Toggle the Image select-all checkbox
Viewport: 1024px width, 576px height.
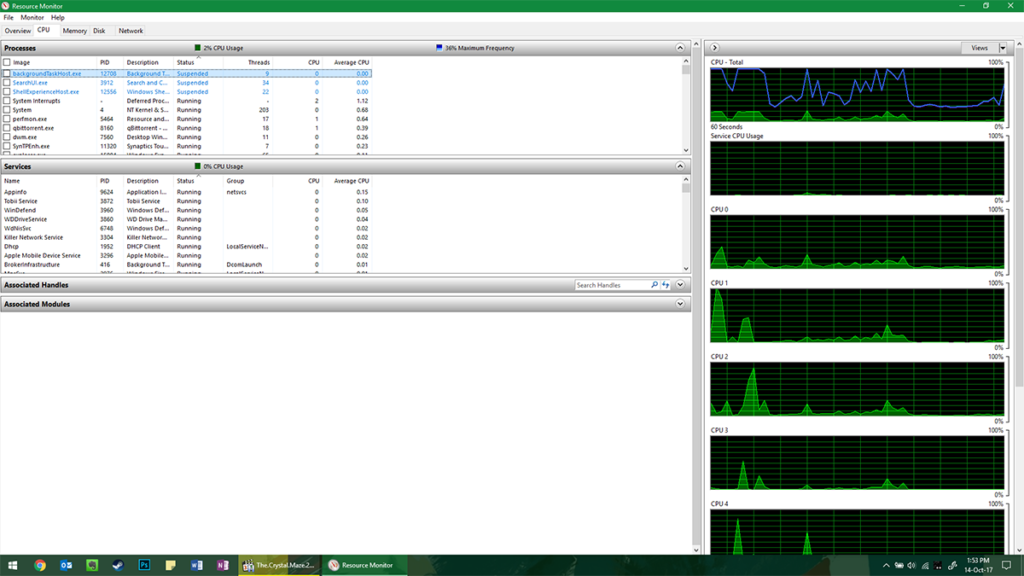(7, 62)
